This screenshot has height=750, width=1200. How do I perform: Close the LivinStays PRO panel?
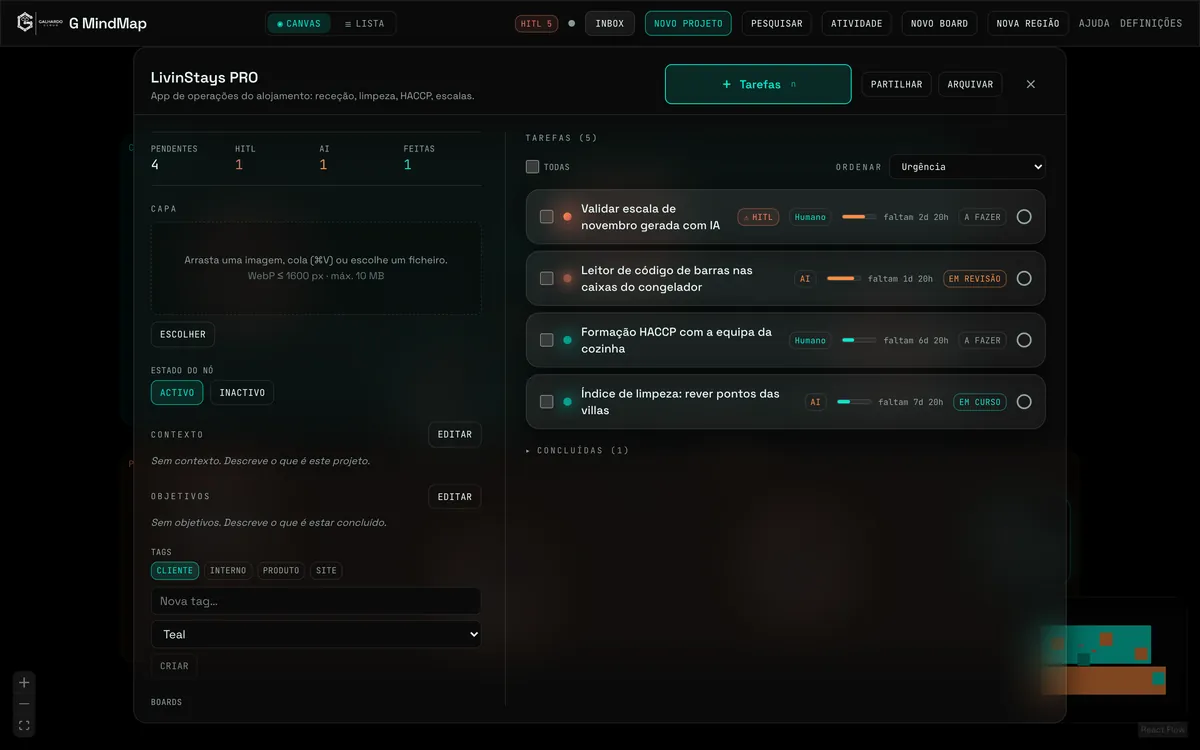click(1031, 84)
